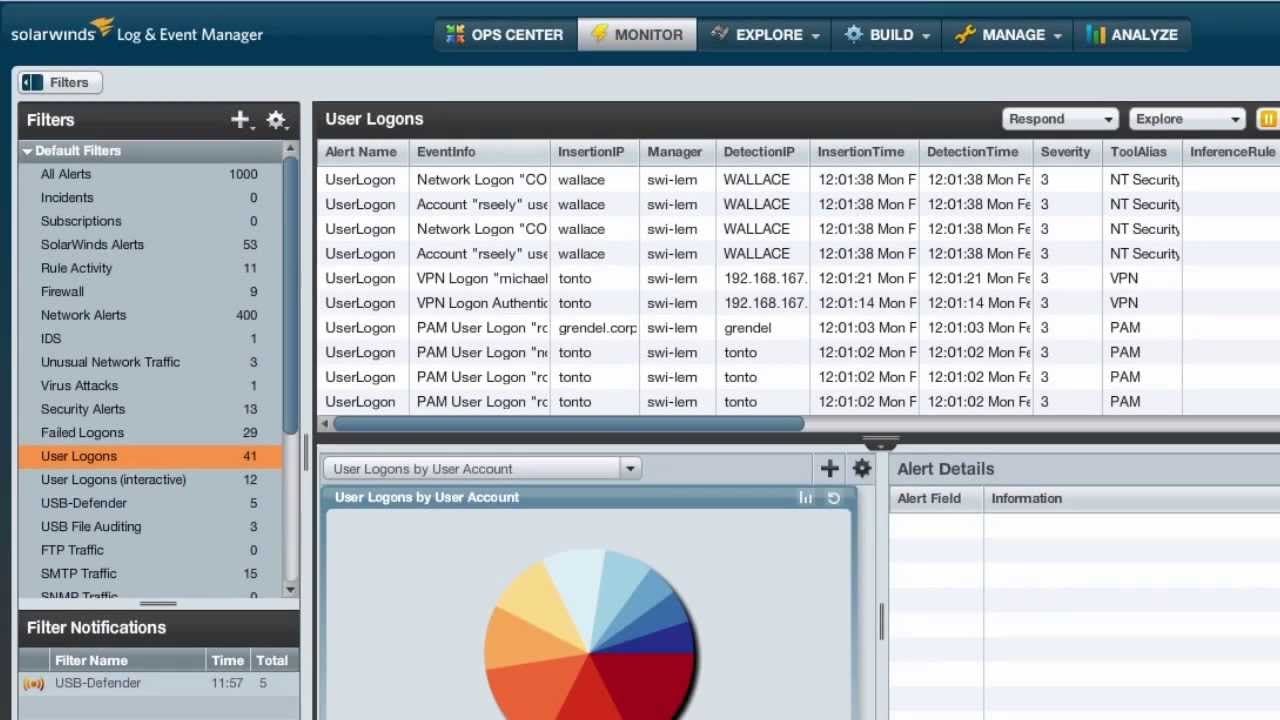Open the ANALYZE tab
1280x720 pixels.
[x=1132, y=35]
